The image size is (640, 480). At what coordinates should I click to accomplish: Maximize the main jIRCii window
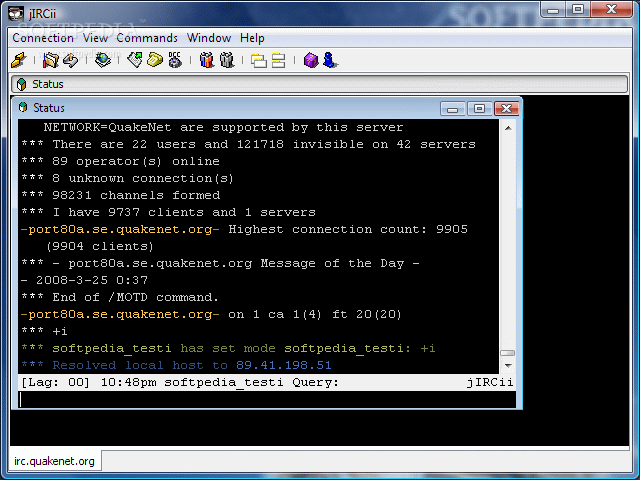(578, 10)
